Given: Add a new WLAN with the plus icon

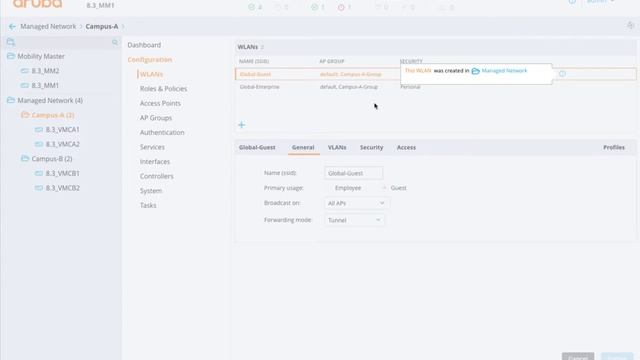Looking at the screenshot, I should click(x=242, y=125).
